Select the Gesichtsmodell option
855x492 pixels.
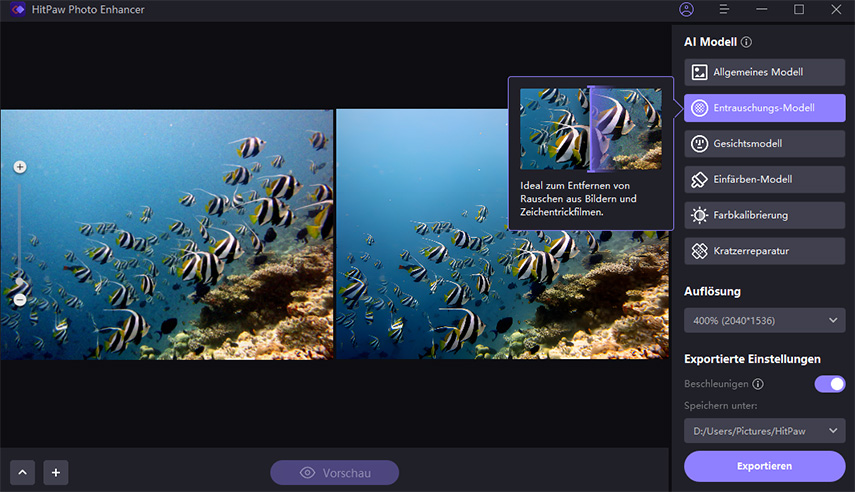(765, 144)
